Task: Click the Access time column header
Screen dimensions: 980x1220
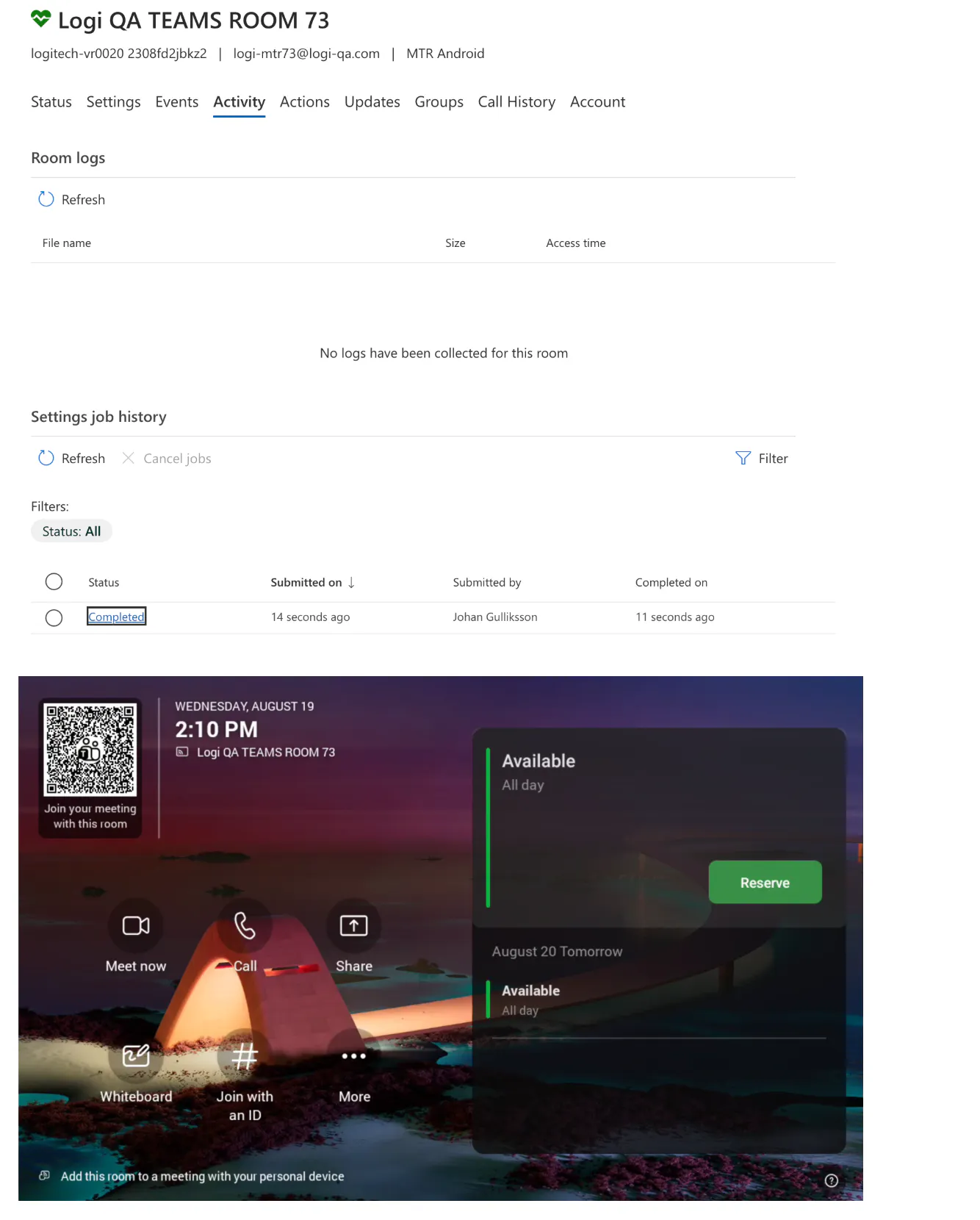Action: (x=576, y=243)
